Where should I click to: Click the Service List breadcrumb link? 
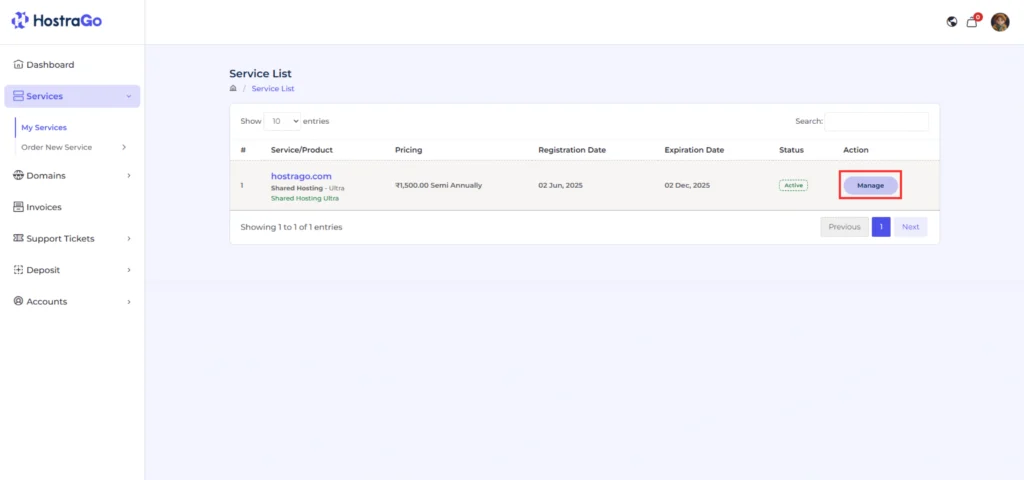pyautogui.click(x=273, y=88)
